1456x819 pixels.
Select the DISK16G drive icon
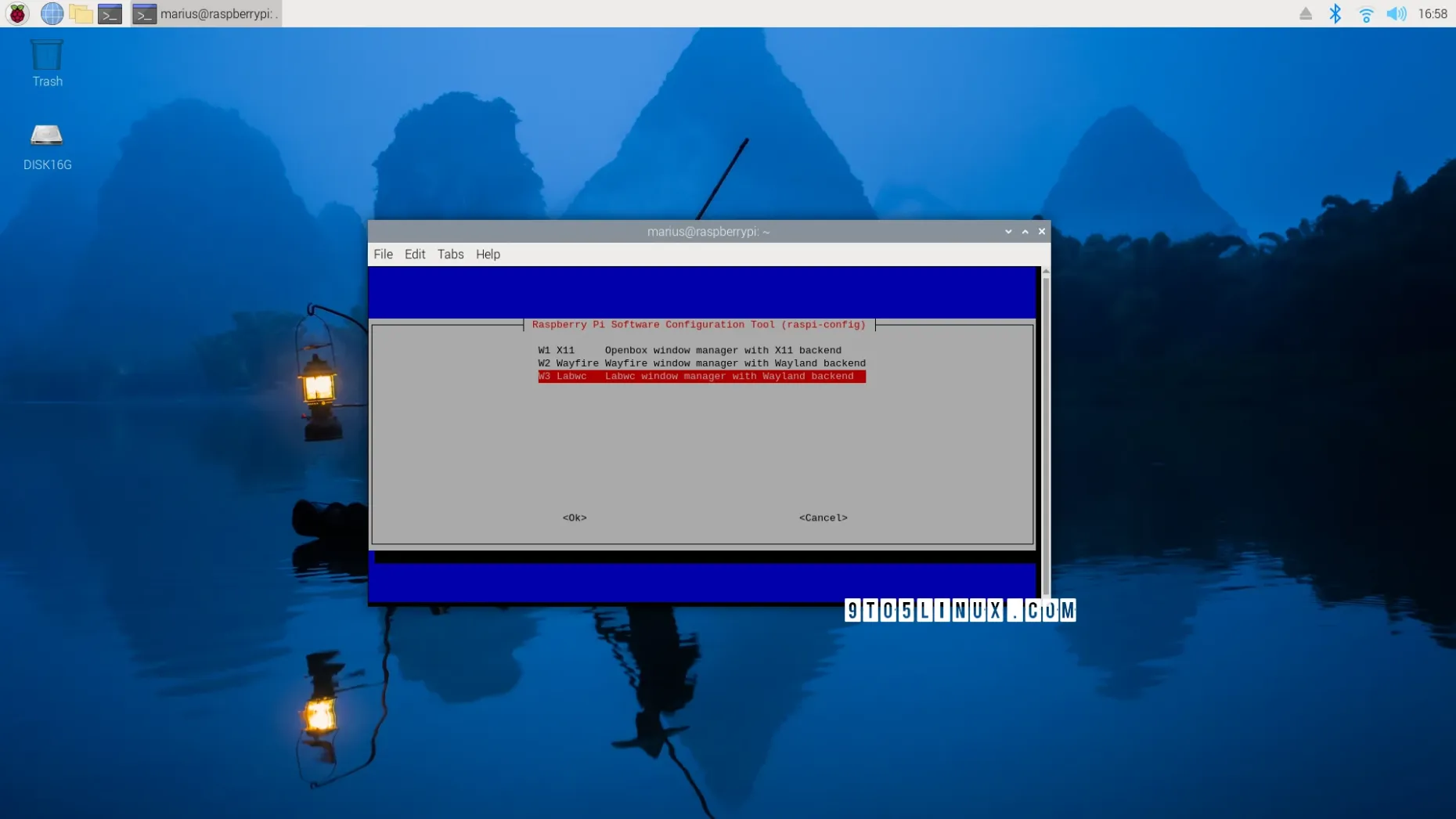(47, 146)
